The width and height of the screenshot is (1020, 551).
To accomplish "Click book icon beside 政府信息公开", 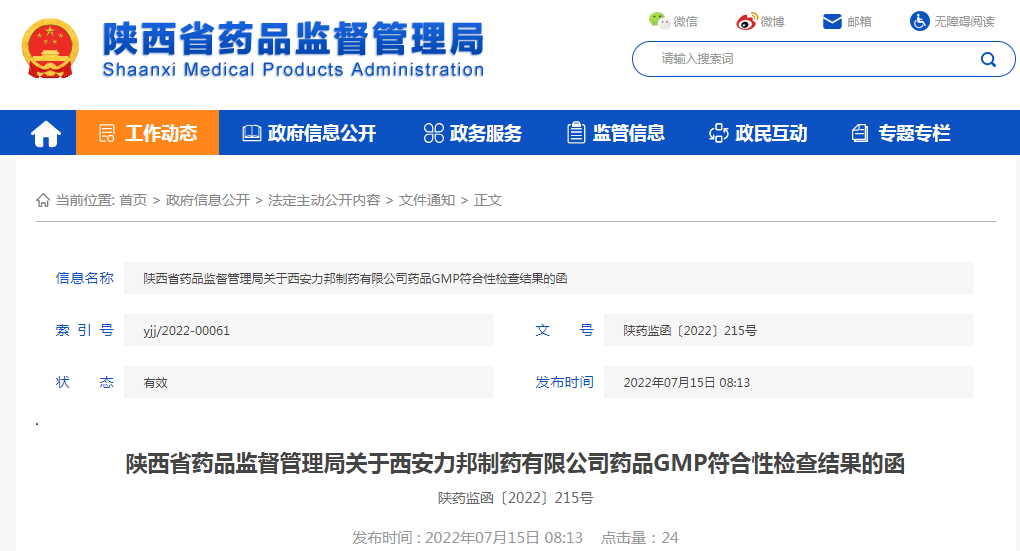I will 252,133.
